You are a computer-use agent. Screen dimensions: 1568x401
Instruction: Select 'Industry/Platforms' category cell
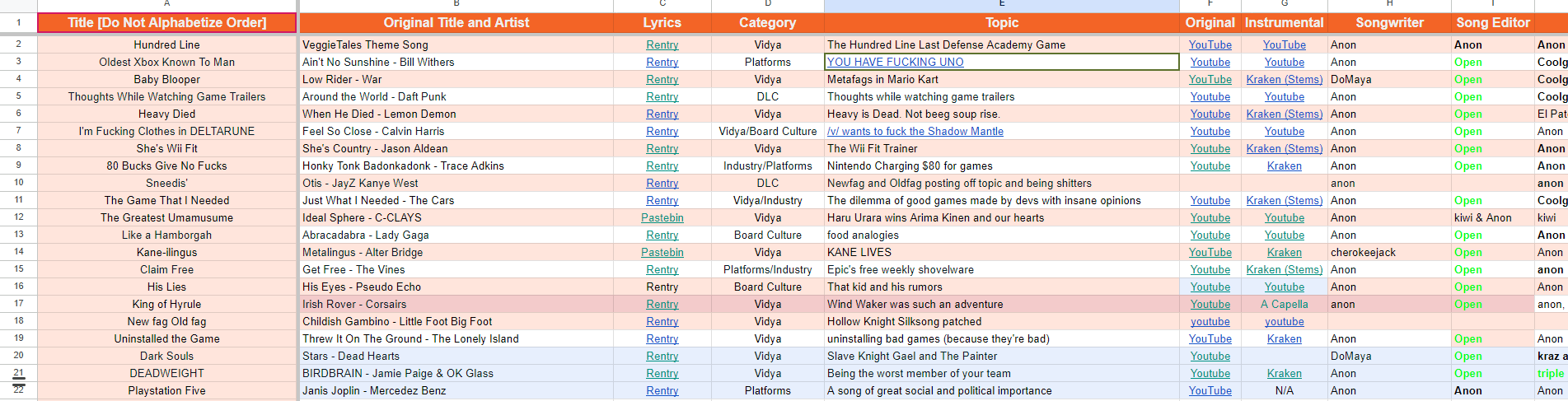tap(767, 166)
